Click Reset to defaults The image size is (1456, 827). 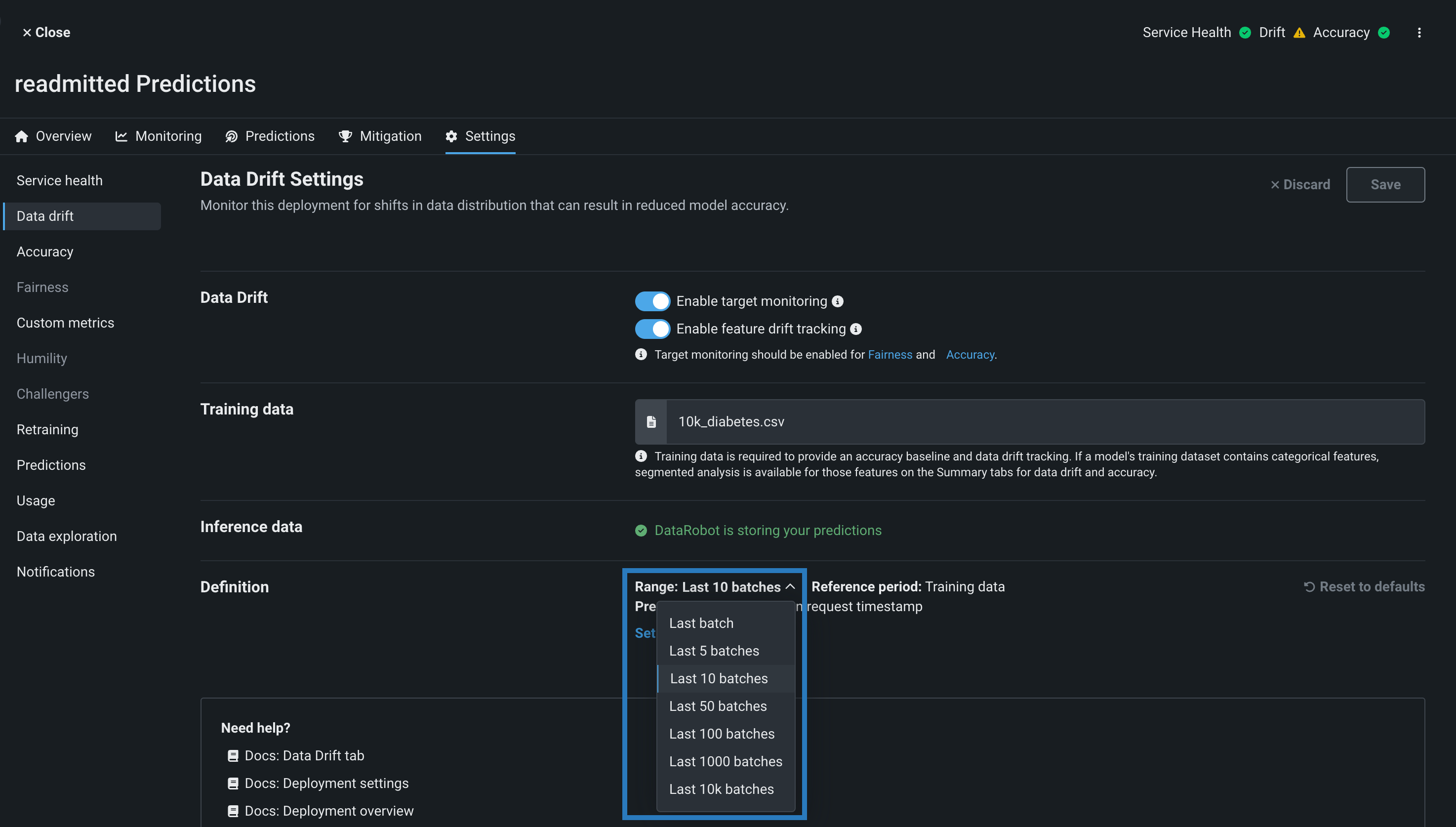1364,587
